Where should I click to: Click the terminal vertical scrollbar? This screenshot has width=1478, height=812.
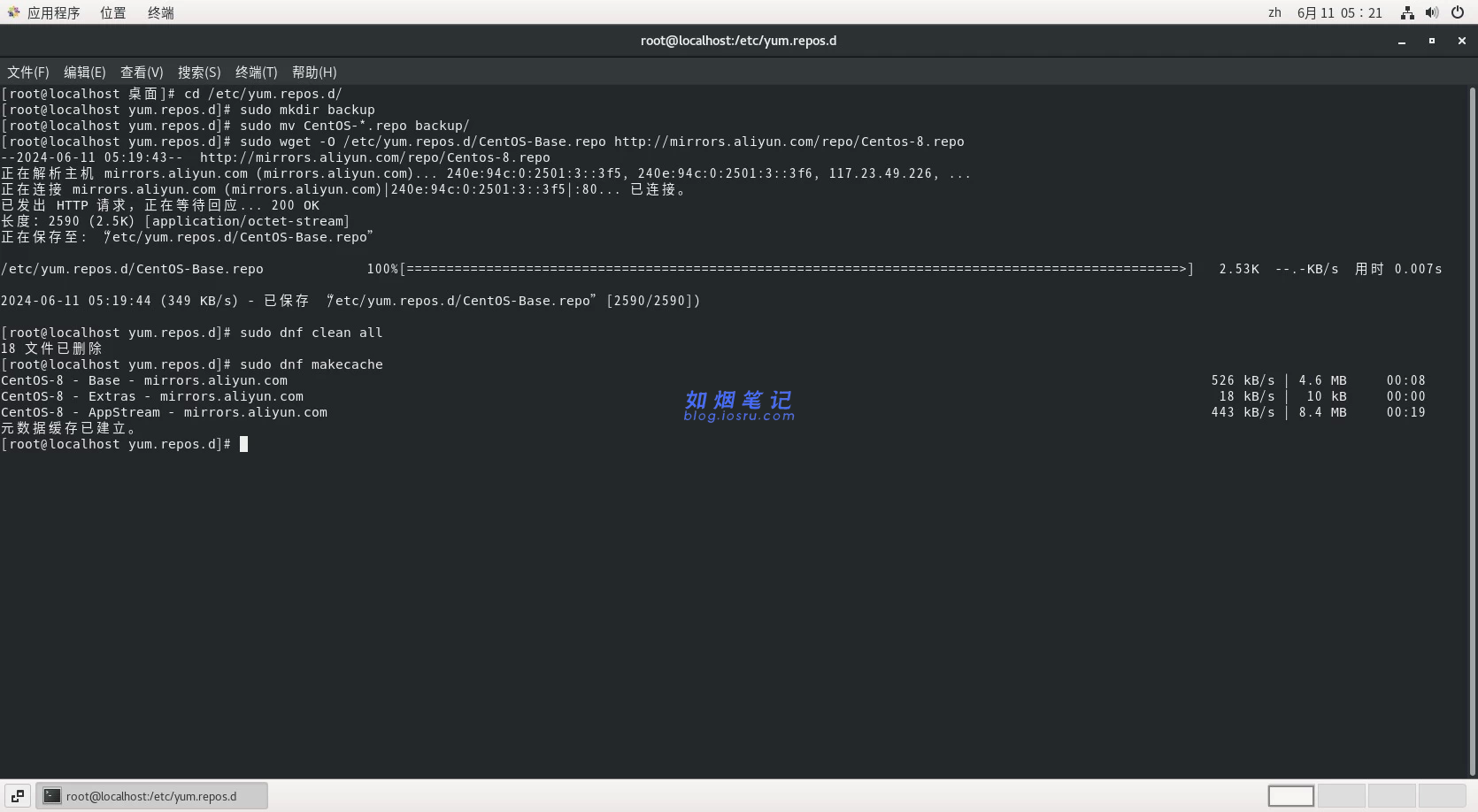1473,431
